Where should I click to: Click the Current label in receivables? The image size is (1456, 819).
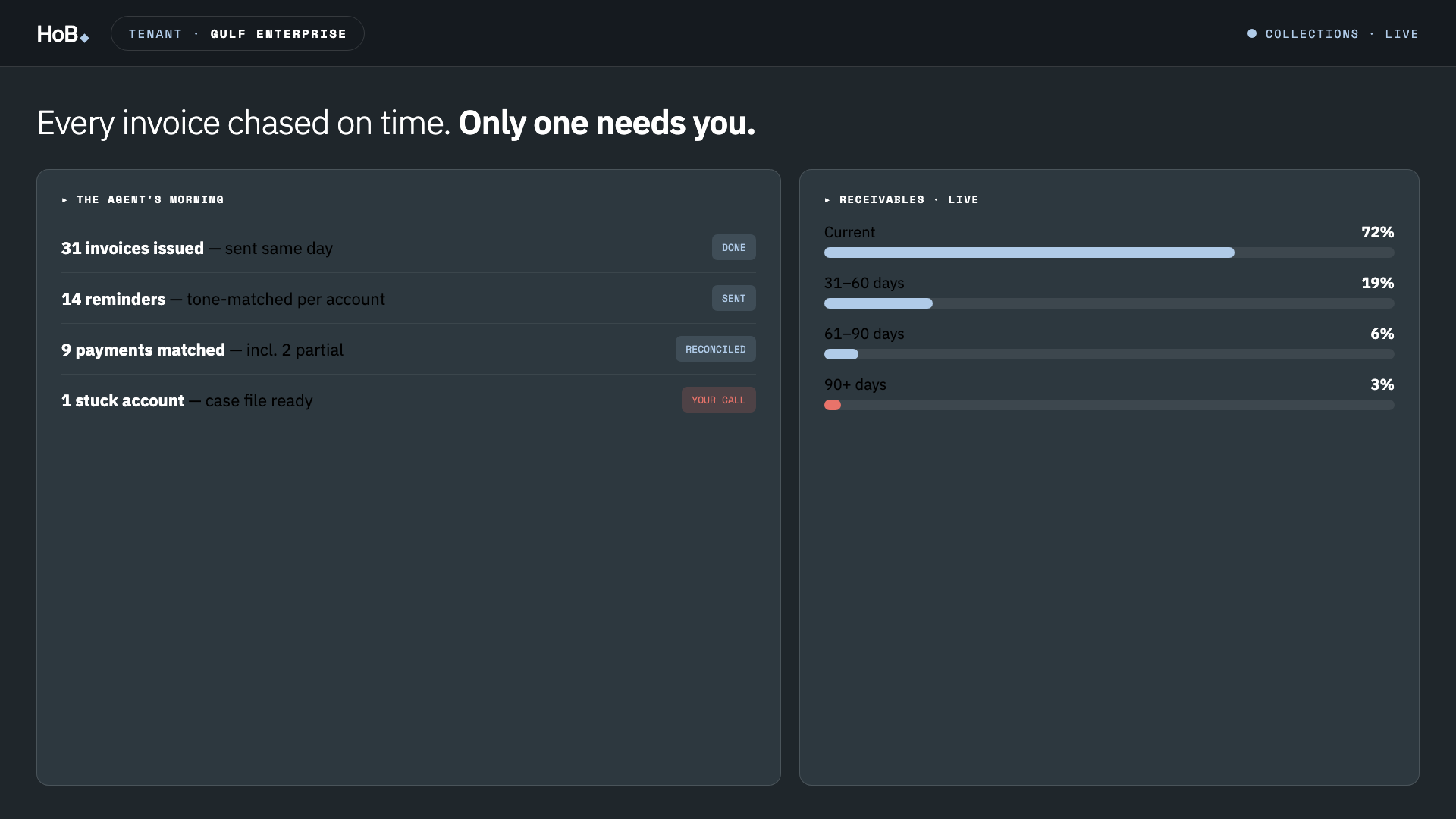pyautogui.click(x=849, y=232)
